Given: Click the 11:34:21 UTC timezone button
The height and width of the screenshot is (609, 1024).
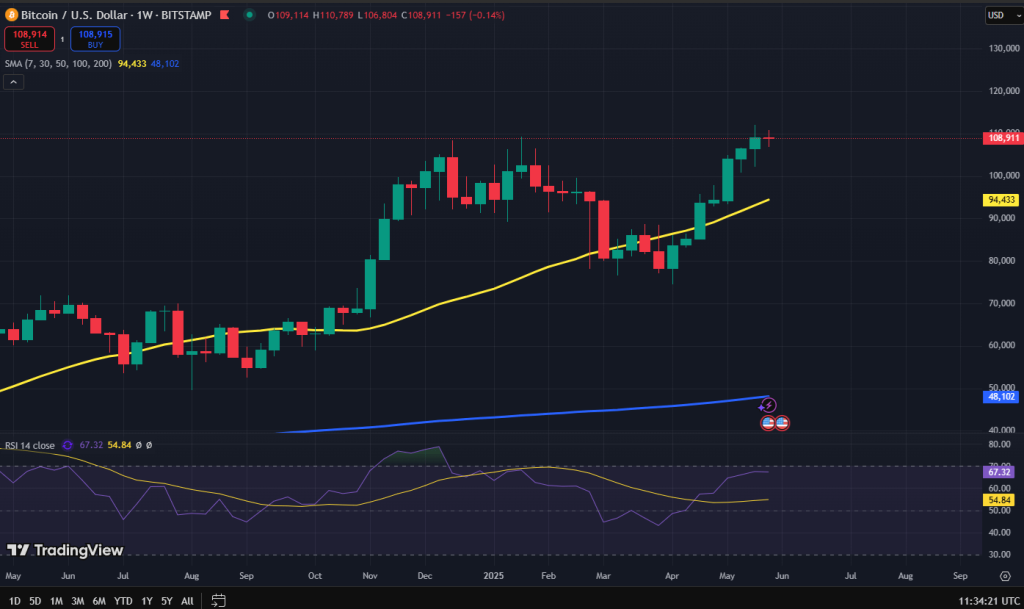Looking at the screenshot, I should [989, 601].
